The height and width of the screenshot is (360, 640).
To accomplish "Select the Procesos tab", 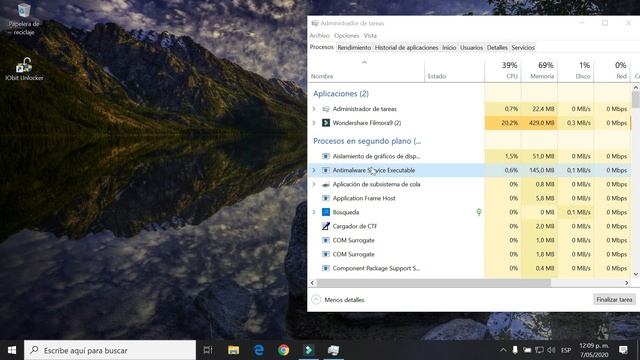I will tap(322, 47).
